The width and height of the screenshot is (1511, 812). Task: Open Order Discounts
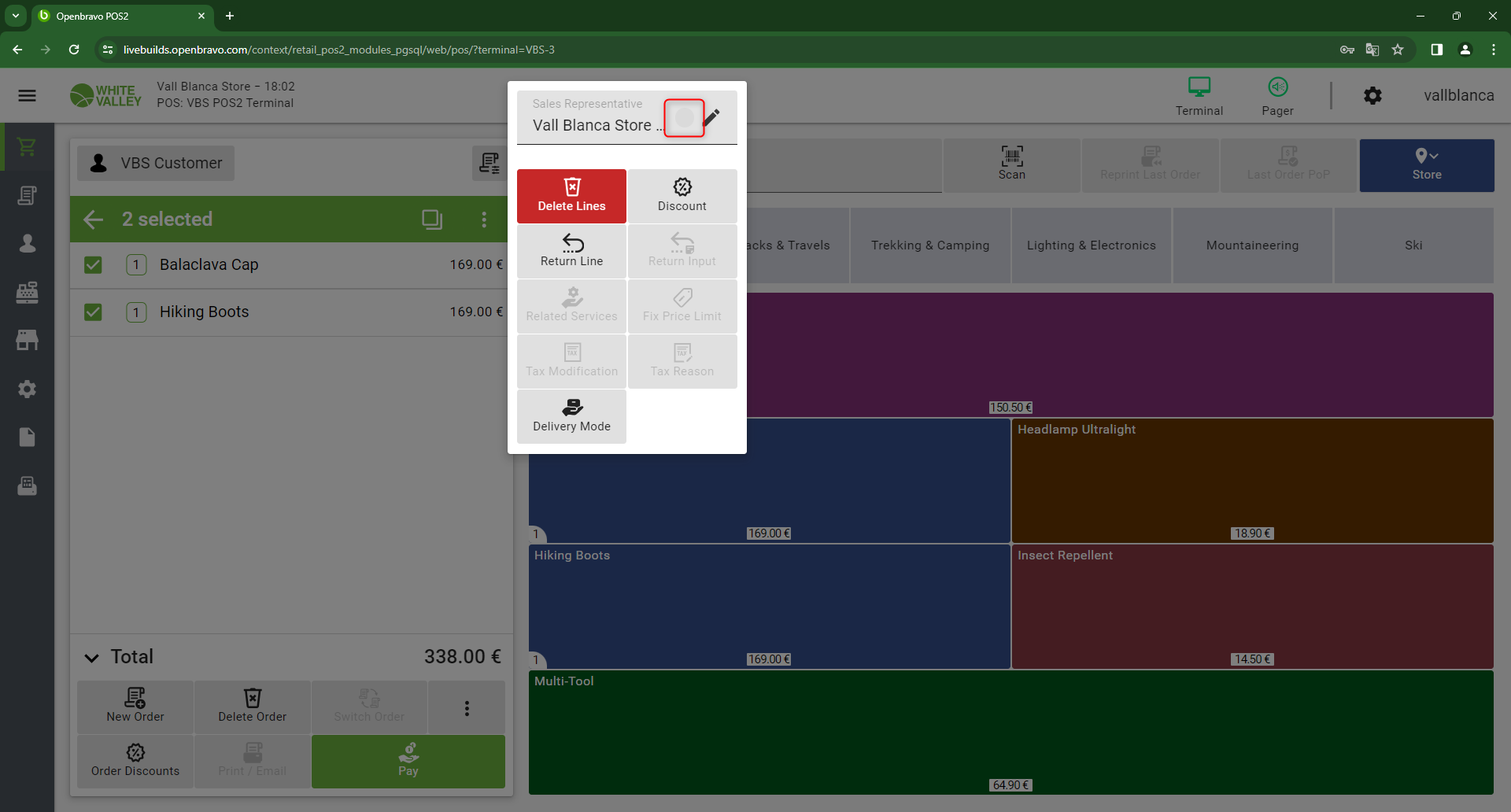[x=135, y=761]
